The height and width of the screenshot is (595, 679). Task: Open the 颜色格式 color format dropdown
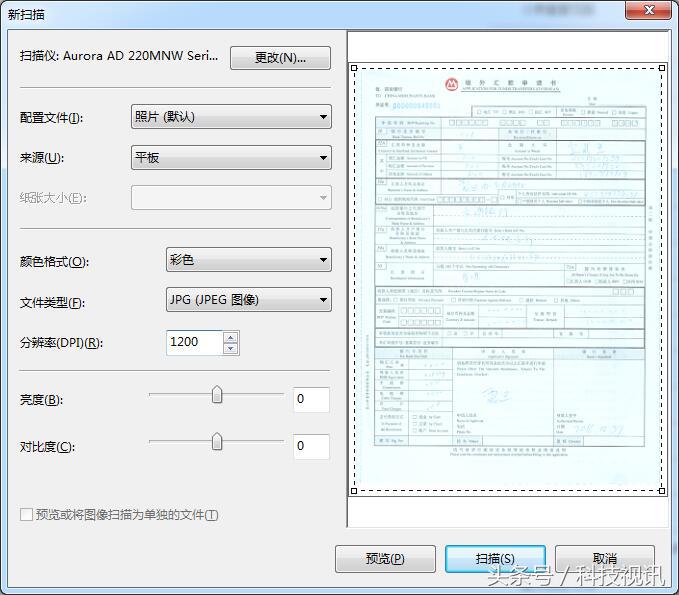(x=249, y=260)
